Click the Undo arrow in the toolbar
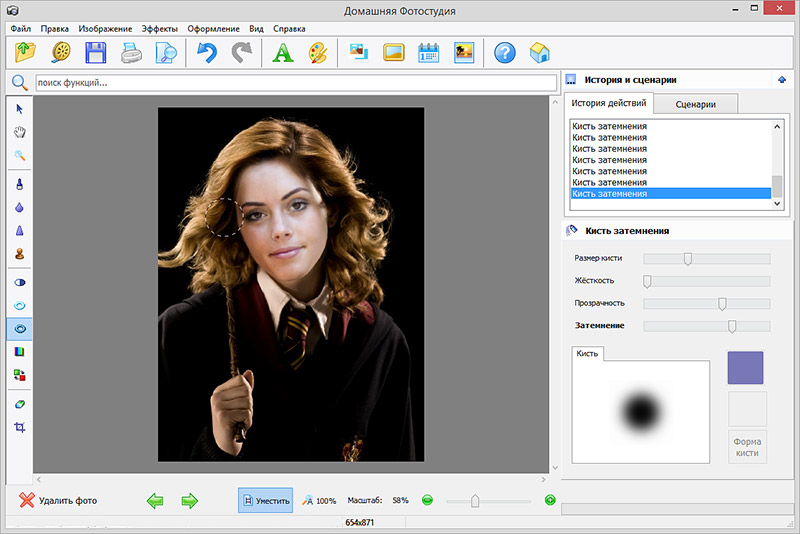This screenshot has height=534, width=800. pos(206,53)
